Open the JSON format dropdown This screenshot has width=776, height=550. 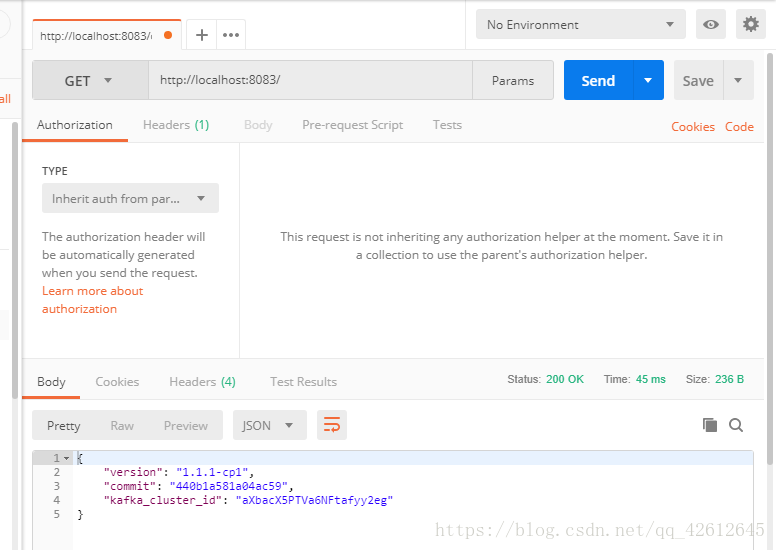tap(270, 425)
